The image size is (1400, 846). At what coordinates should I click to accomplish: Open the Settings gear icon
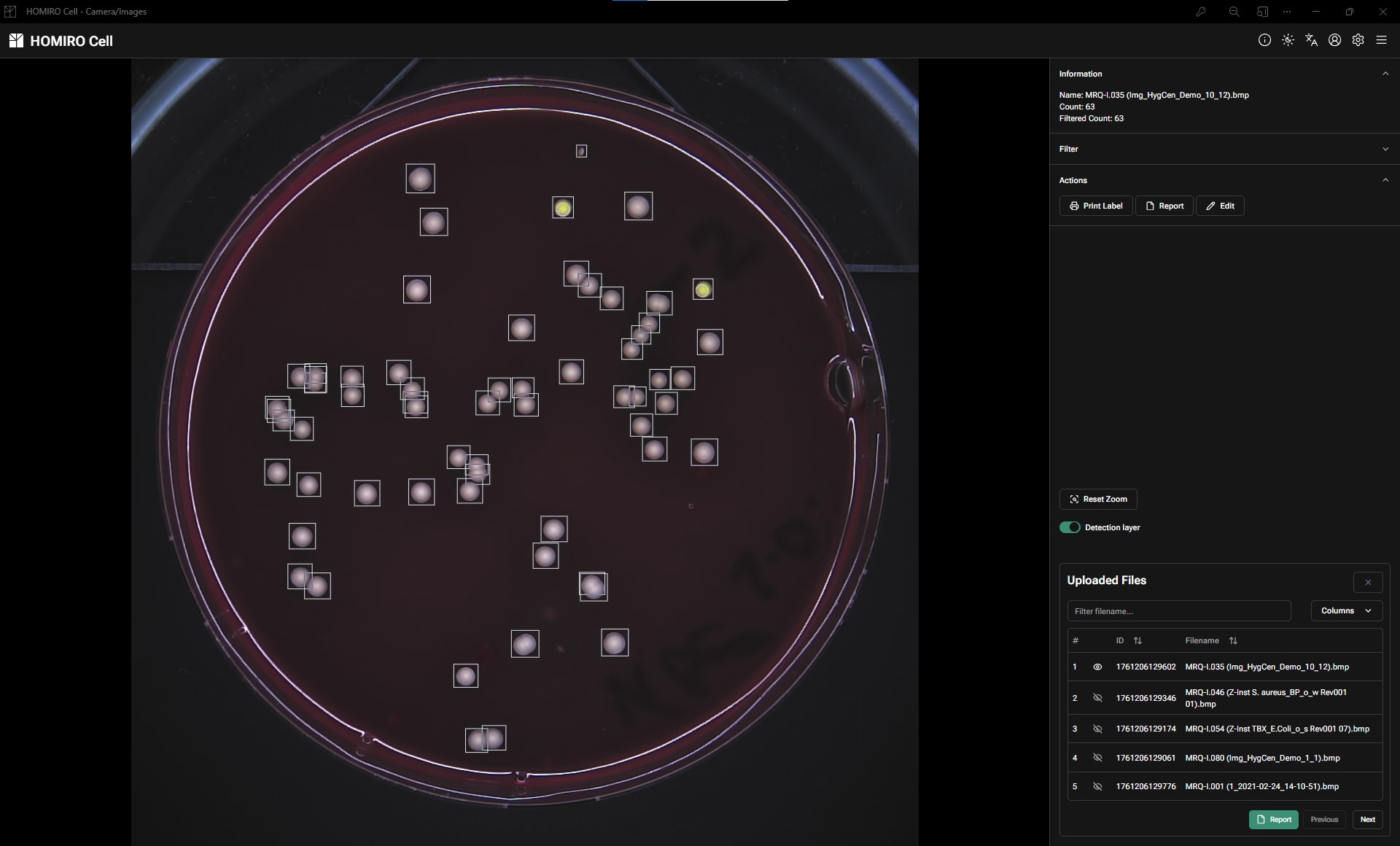click(1358, 40)
